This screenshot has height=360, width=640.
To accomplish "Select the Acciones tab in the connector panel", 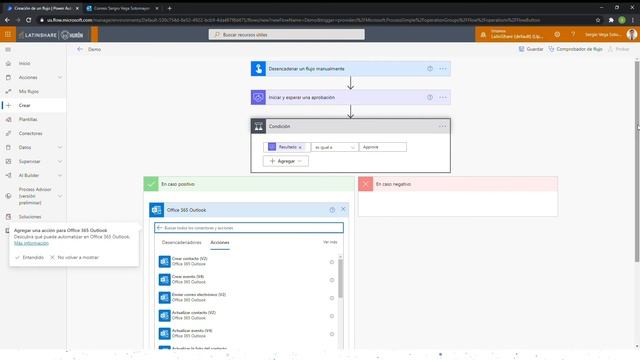I will click(220, 242).
